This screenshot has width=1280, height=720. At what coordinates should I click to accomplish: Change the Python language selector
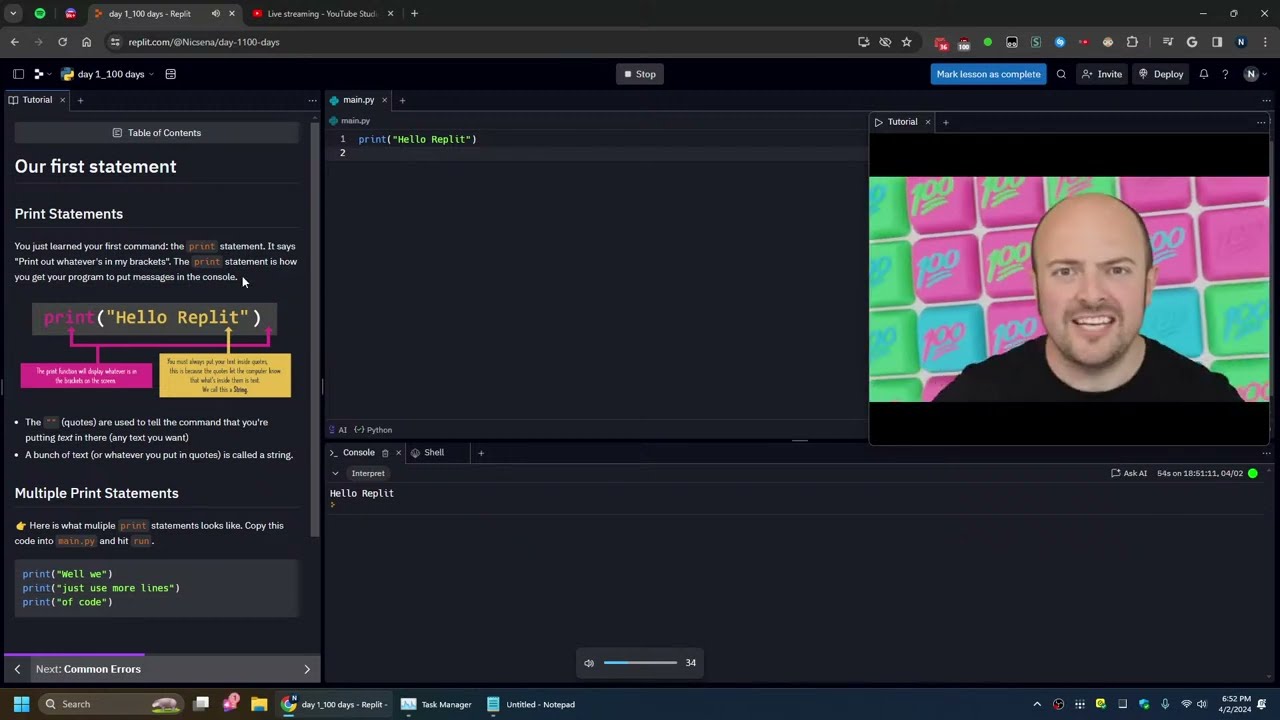click(373, 430)
